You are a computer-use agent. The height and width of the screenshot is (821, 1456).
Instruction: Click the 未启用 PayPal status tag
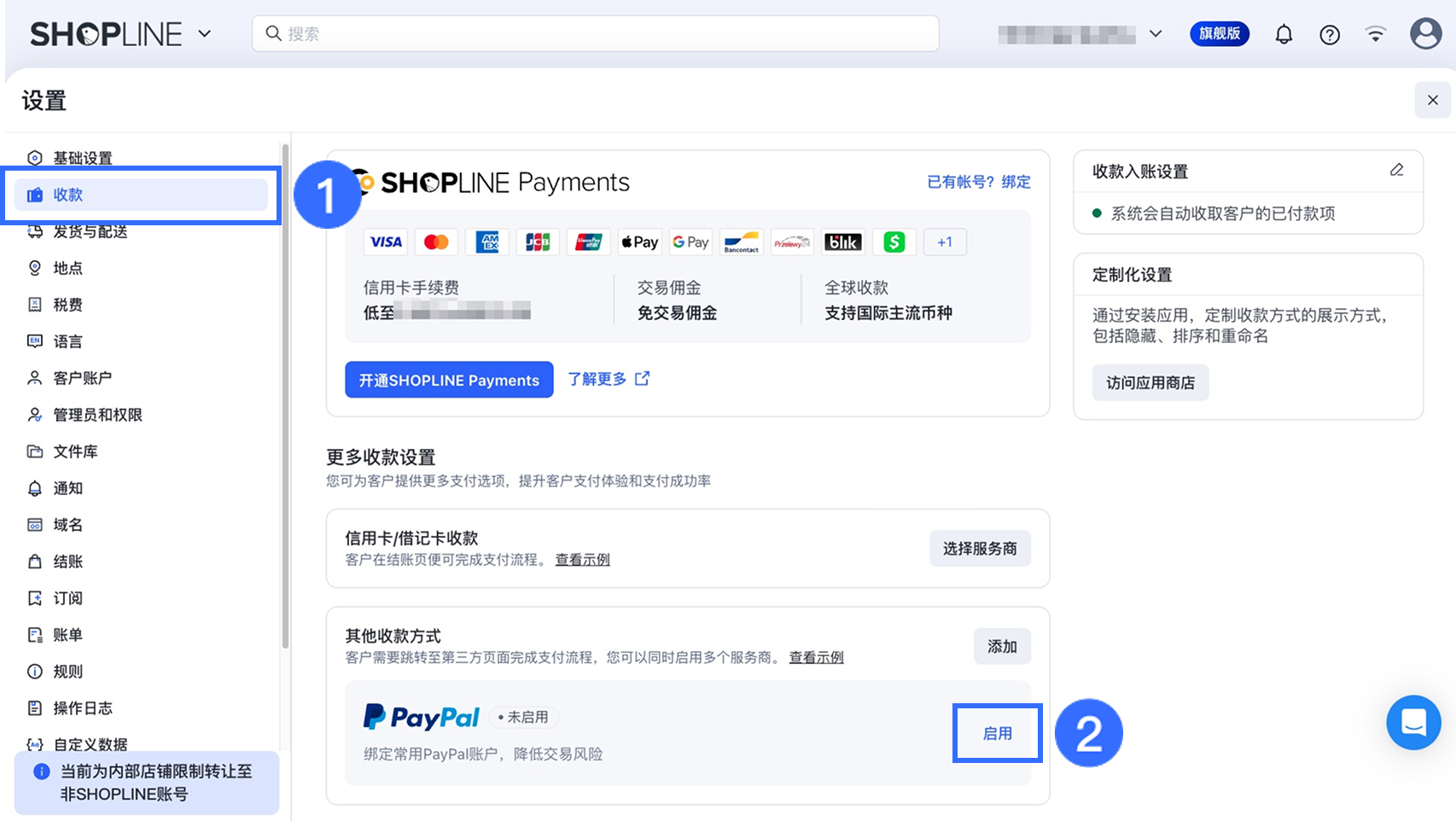pyautogui.click(x=523, y=718)
